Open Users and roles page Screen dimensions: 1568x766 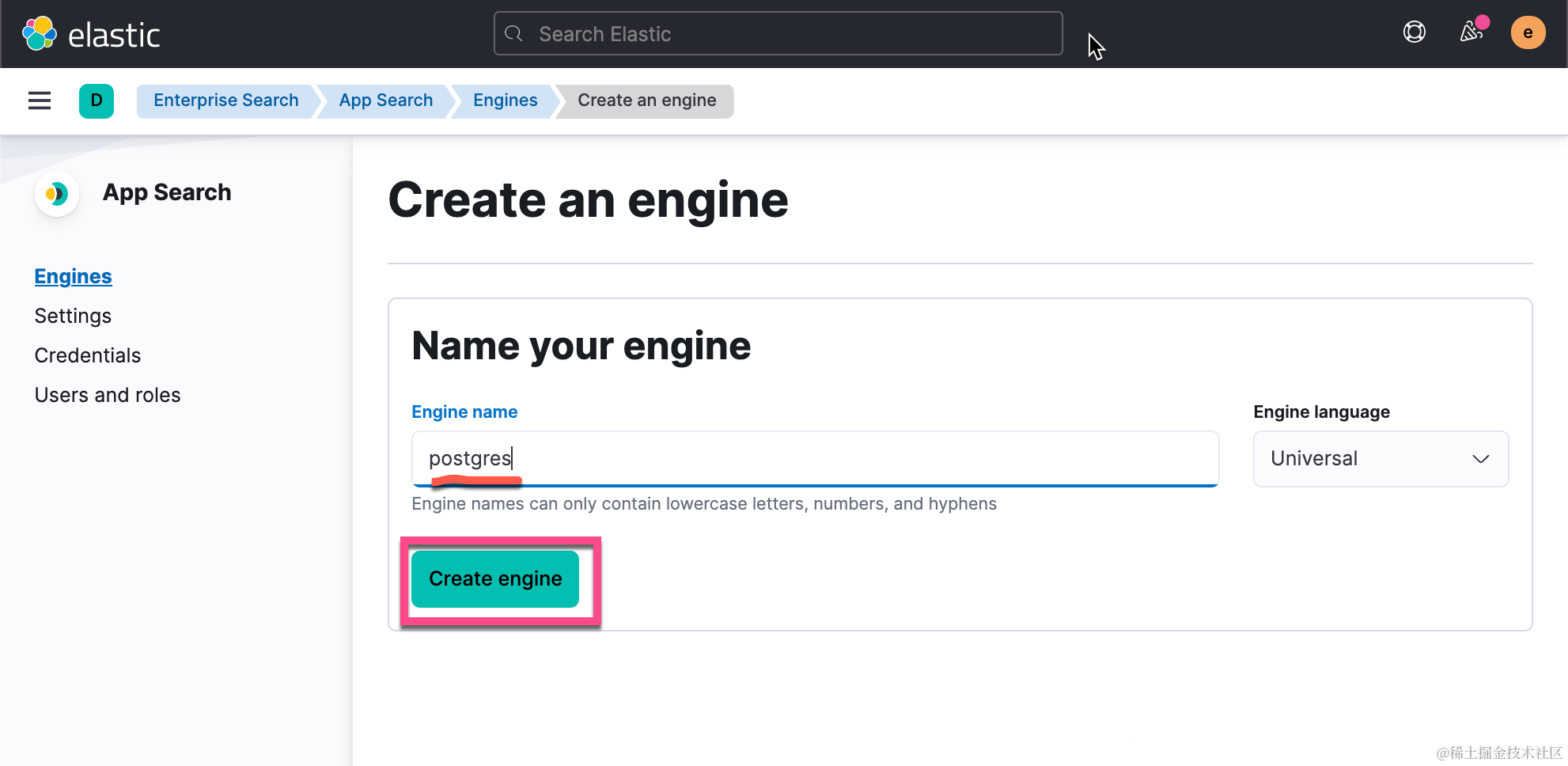pyautogui.click(x=108, y=395)
